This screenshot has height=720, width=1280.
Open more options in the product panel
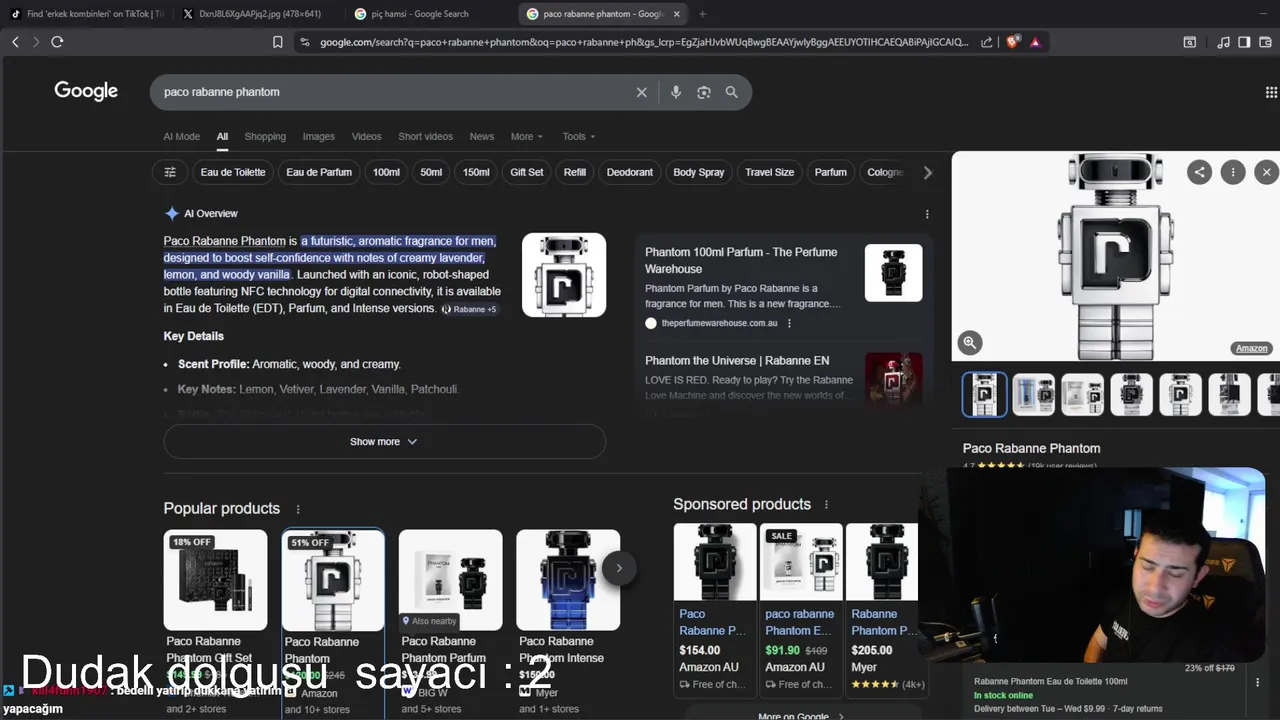(1233, 172)
